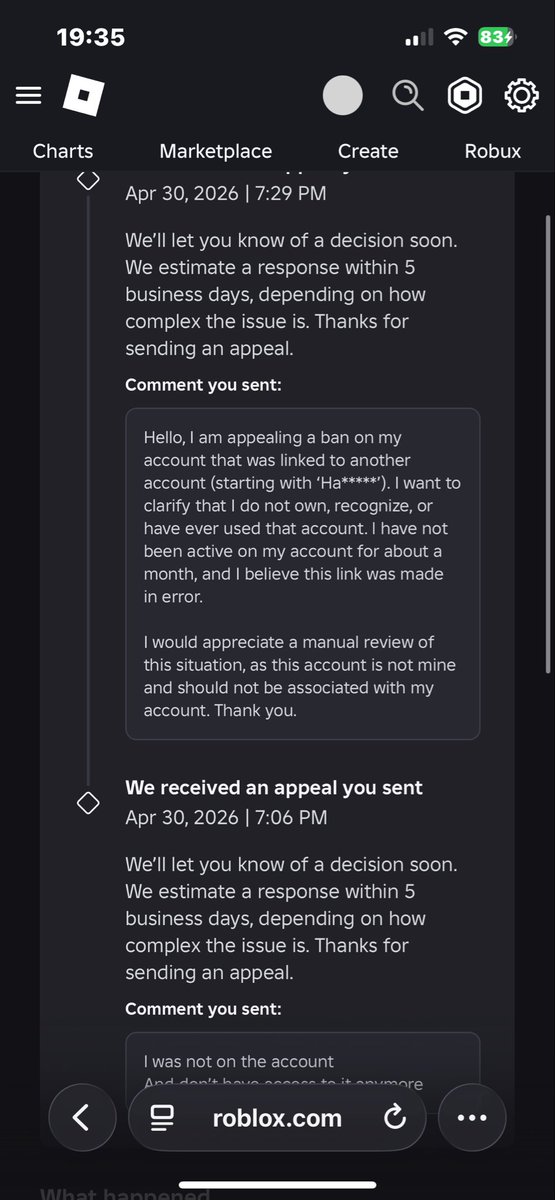This screenshot has width=555, height=1200.
Task: Open the Robux hexagon icon
Action: coord(464,96)
